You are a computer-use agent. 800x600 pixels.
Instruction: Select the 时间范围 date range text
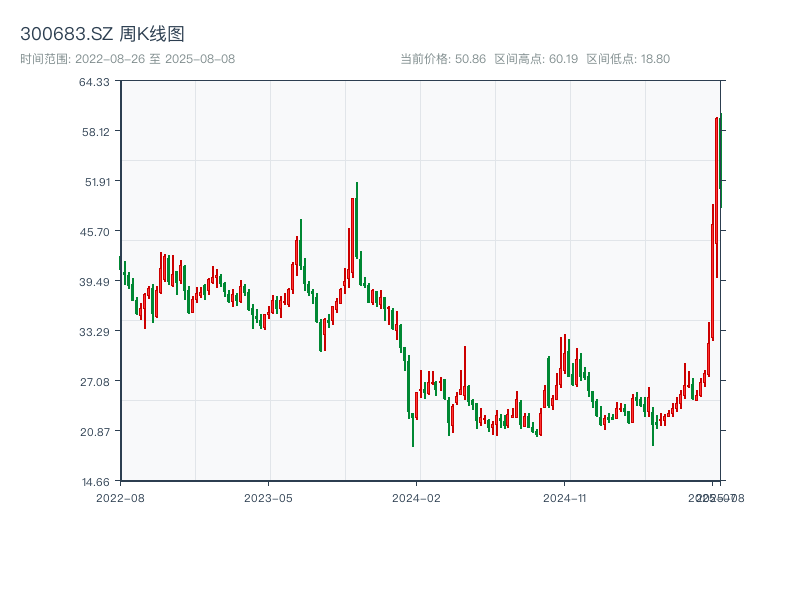(127, 59)
